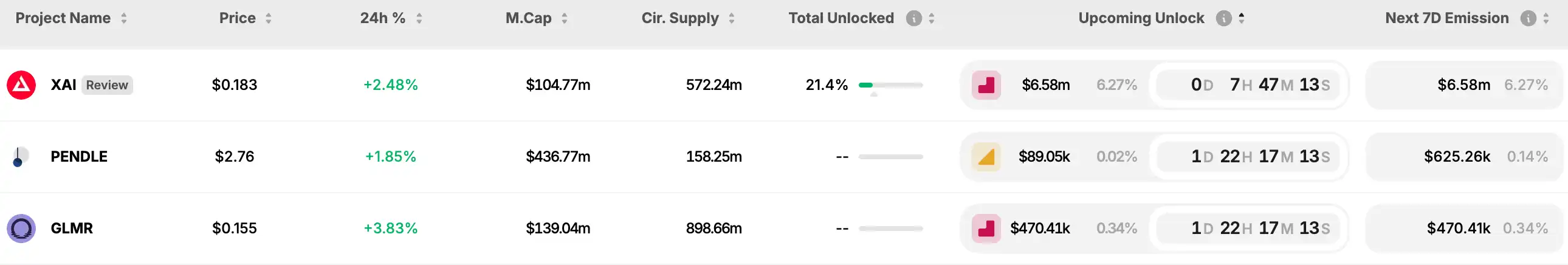The image size is (1568, 265).
Task: Click XAI's upcoming unlock countdown timer
Action: pos(1260,85)
